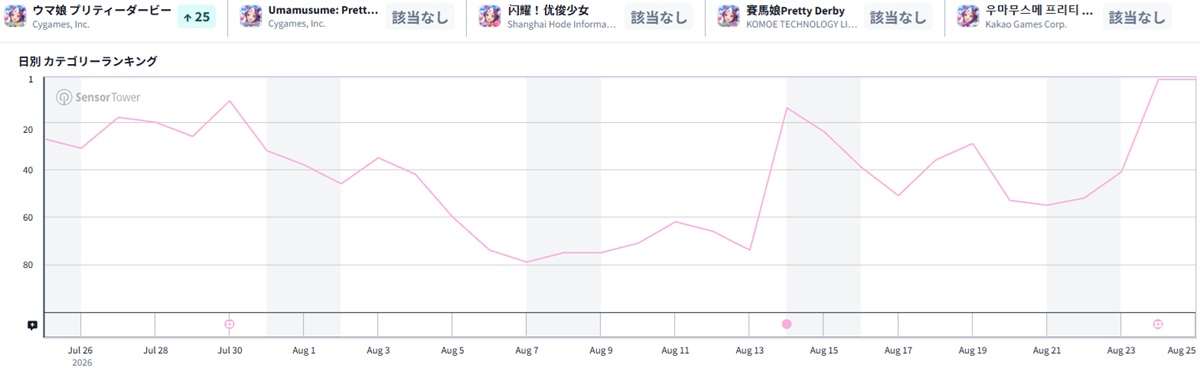Select the filled pink marker near Aug 14
1200x368 pixels.
(x=787, y=324)
